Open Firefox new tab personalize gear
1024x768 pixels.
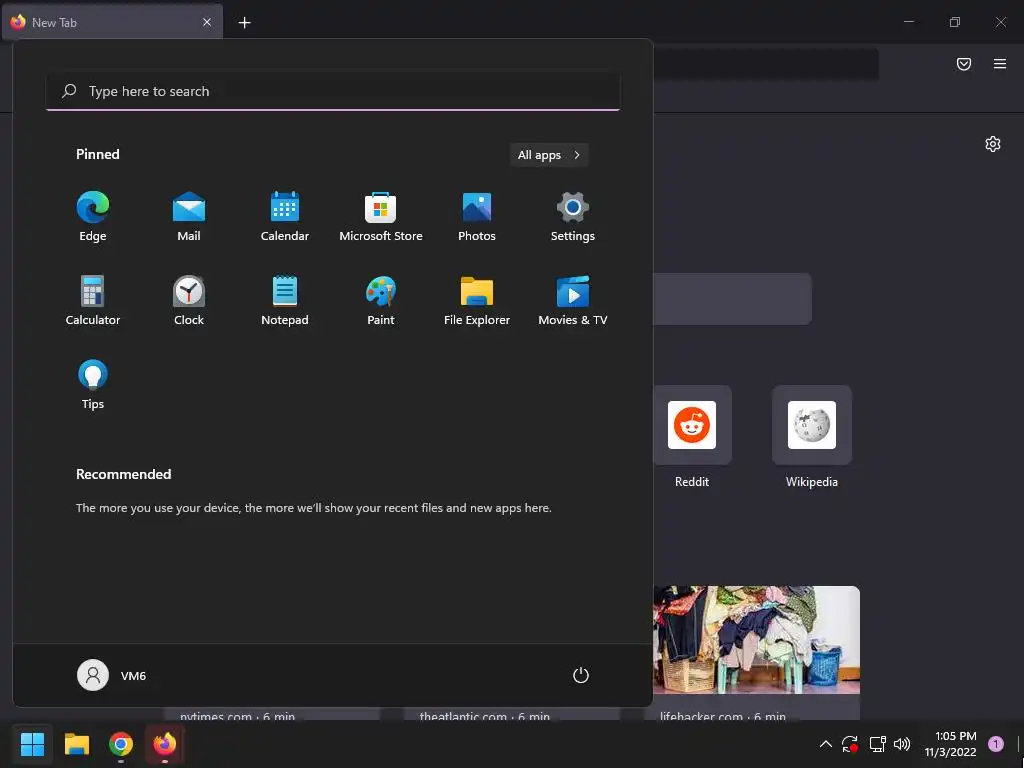(x=993, y=144)
